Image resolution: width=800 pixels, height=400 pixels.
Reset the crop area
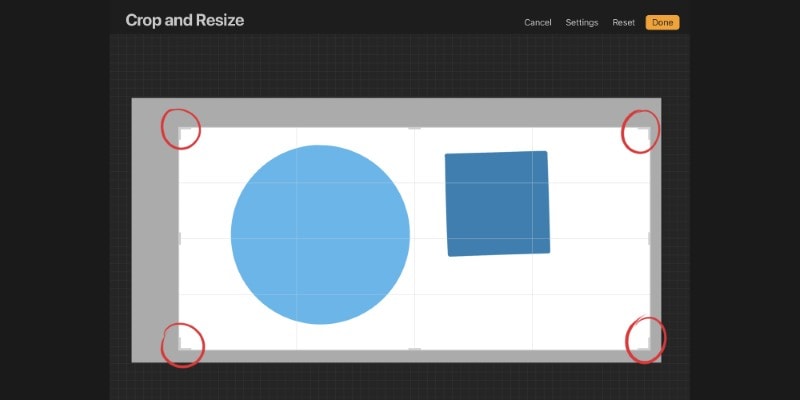coord(623,22)
